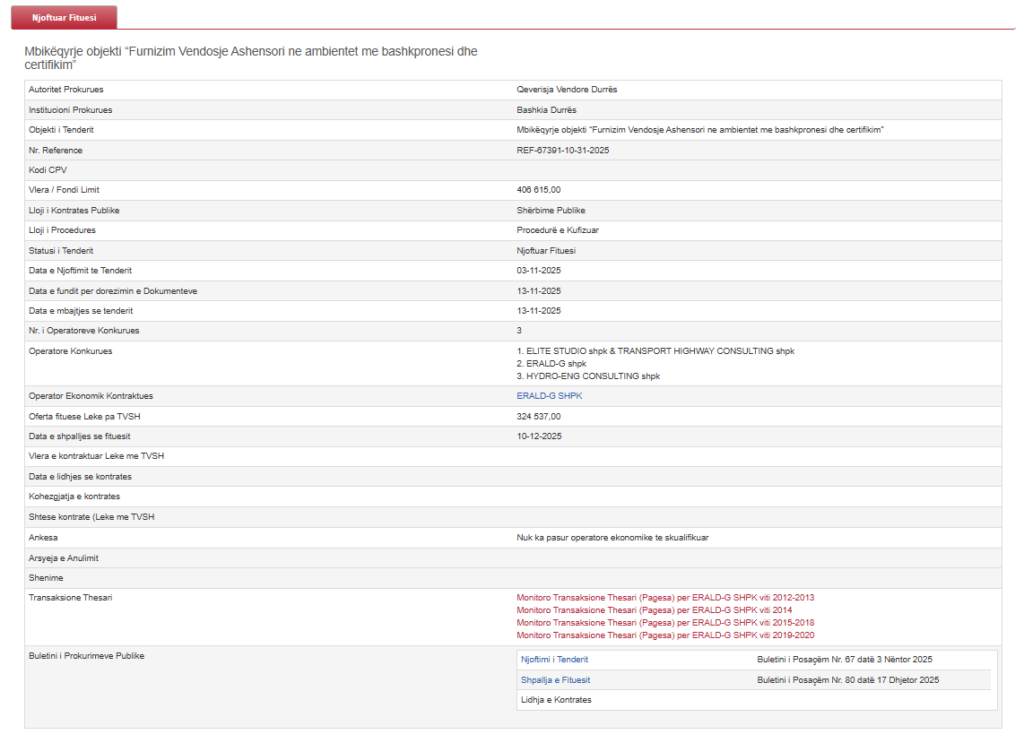Open treasury transactions for ERALD-G 2012-2013

tap(665, 597)
